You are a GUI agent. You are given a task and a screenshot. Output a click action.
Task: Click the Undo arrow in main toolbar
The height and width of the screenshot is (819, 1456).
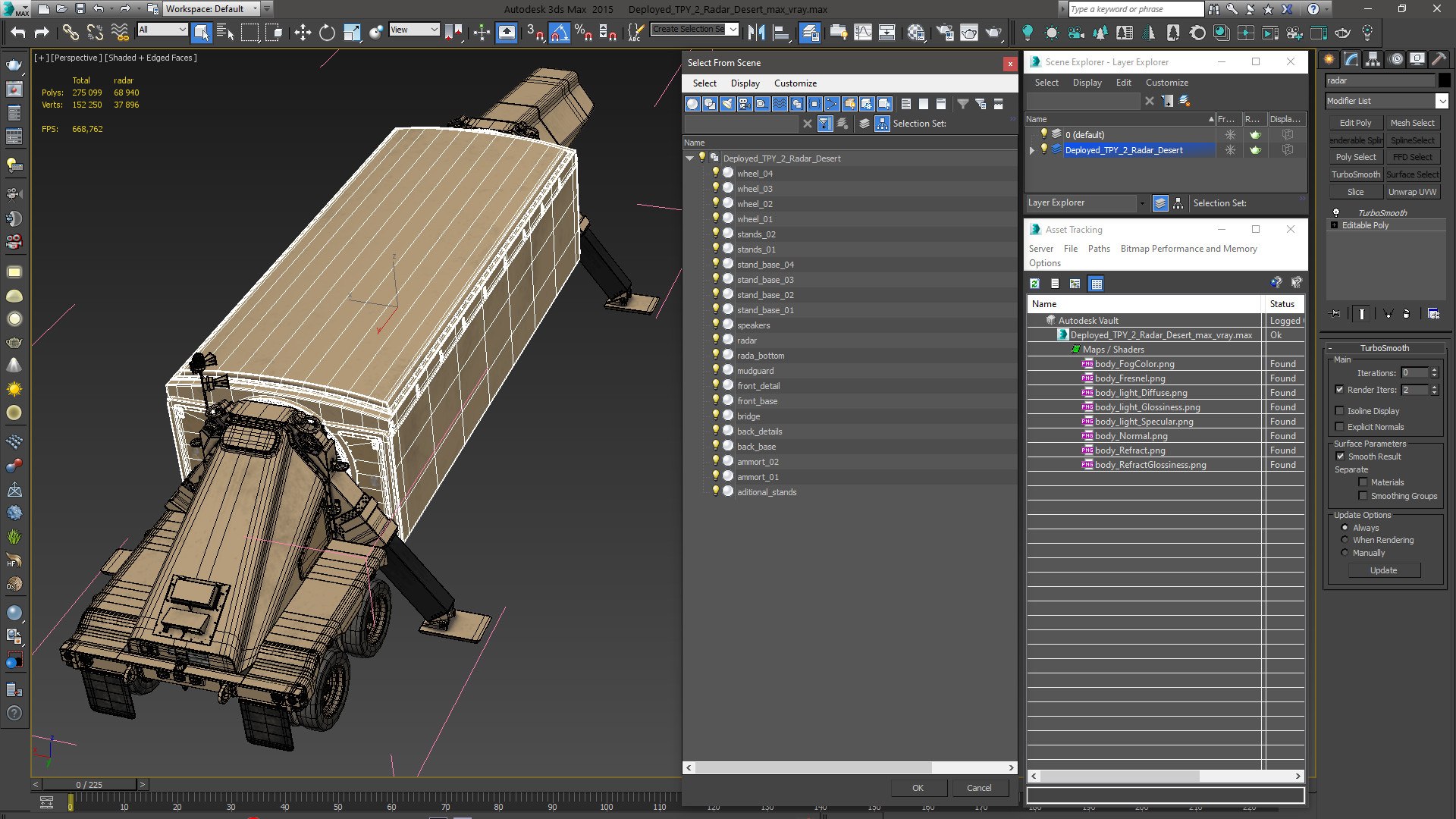pos(17,32)
